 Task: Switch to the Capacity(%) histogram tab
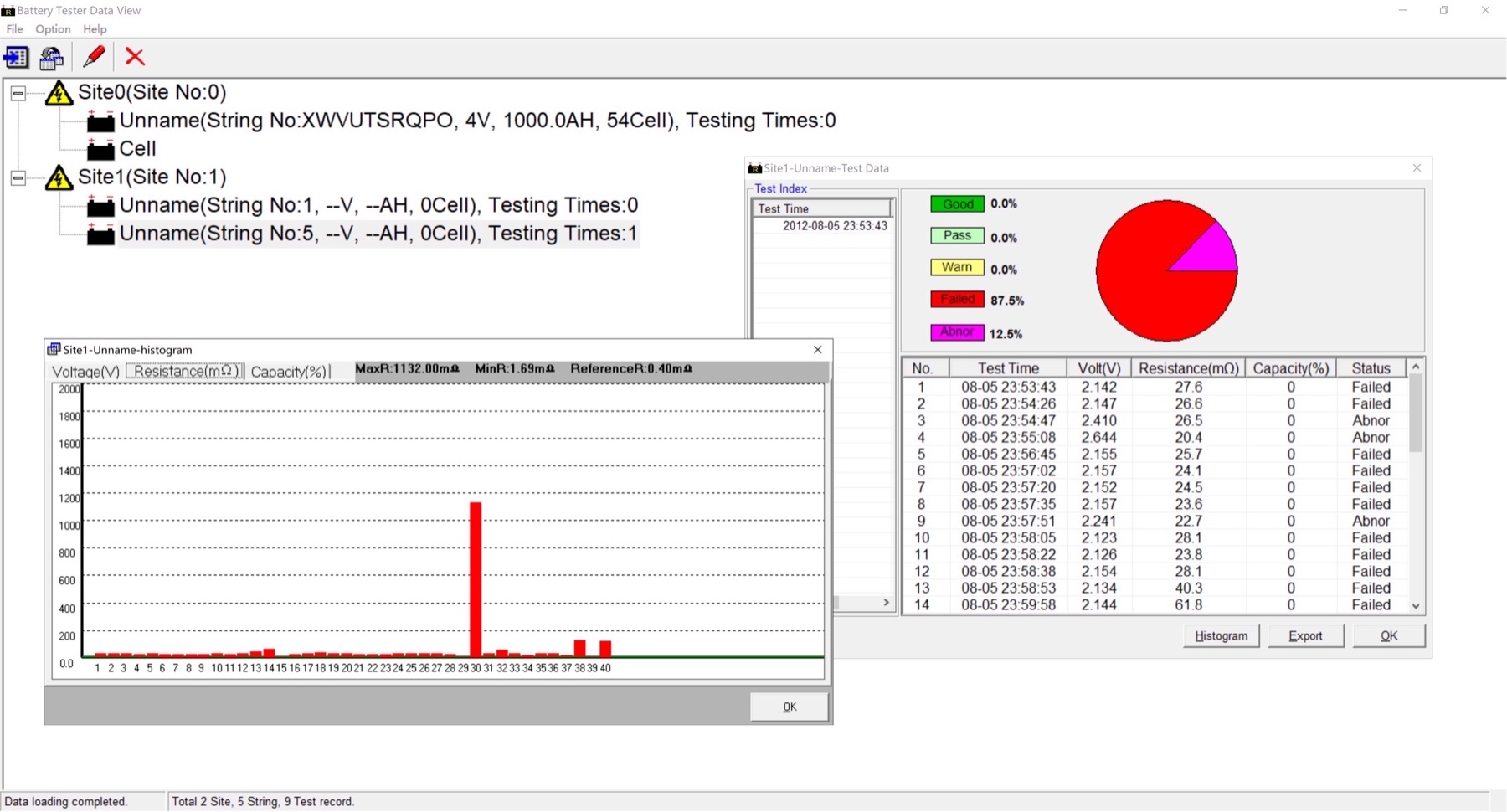tap(289, 371)
